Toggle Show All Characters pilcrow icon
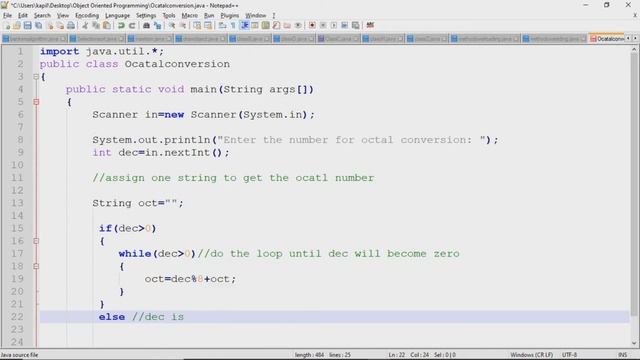Image resolution: width=640 pixels, height=360 pixels. coord(233,25)
